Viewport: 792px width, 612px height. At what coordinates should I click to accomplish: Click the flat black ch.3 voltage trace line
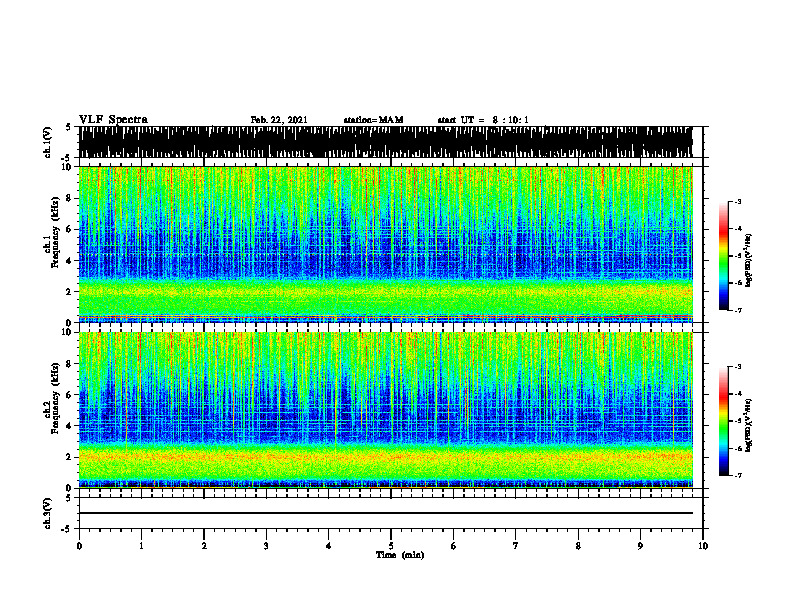click(385, 513)
